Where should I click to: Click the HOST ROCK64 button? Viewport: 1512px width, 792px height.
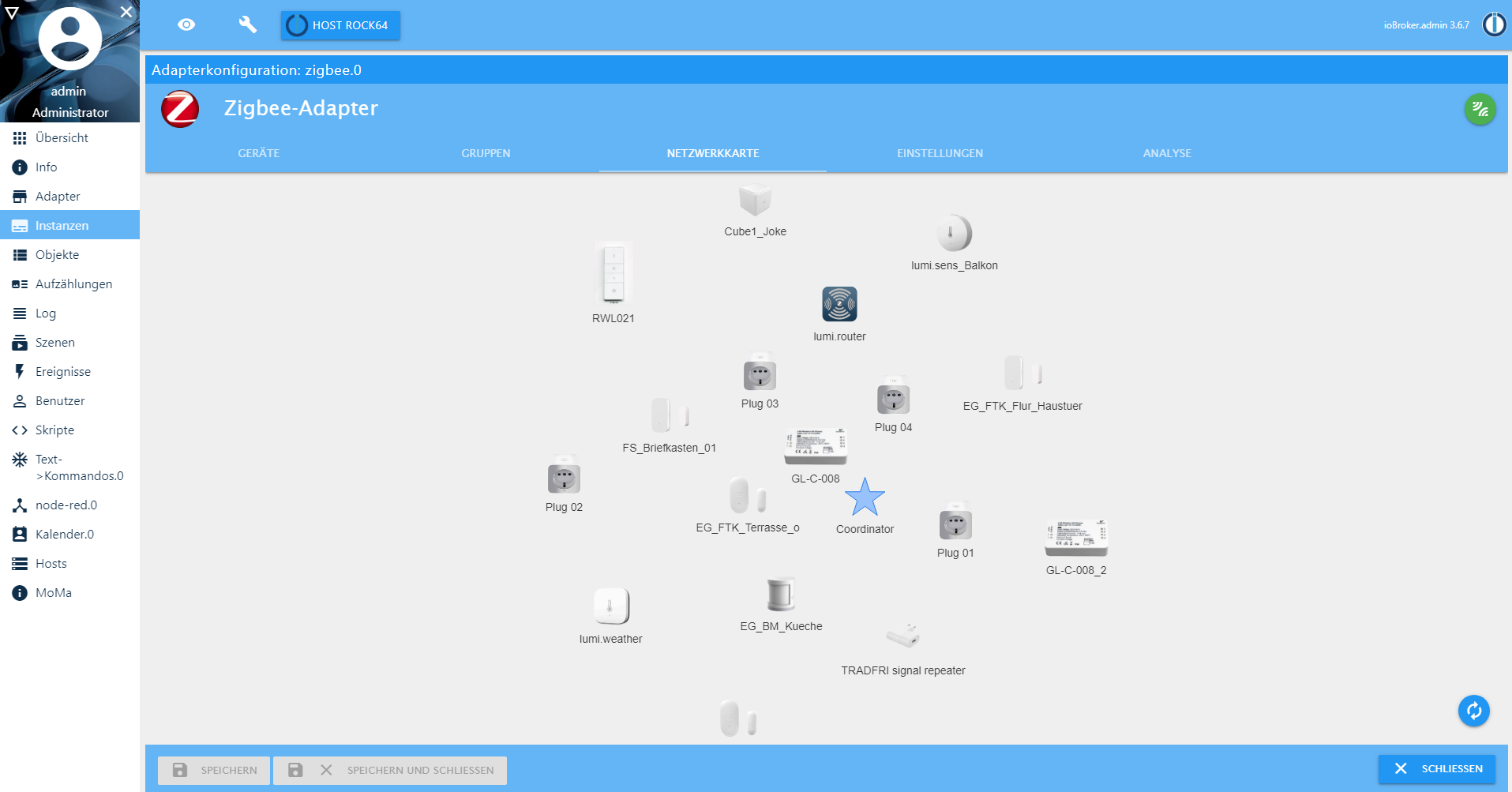coord(340,25)
